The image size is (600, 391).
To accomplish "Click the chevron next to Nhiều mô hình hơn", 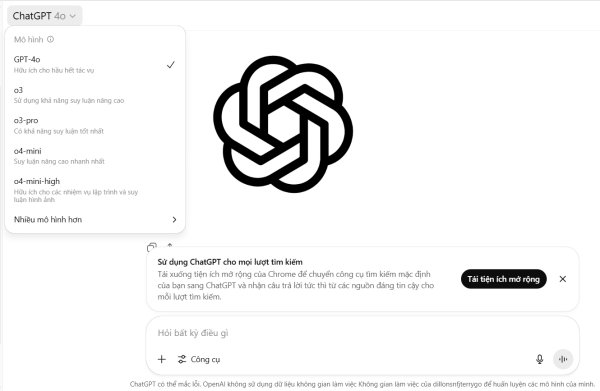I will click(x=174, y=220).
